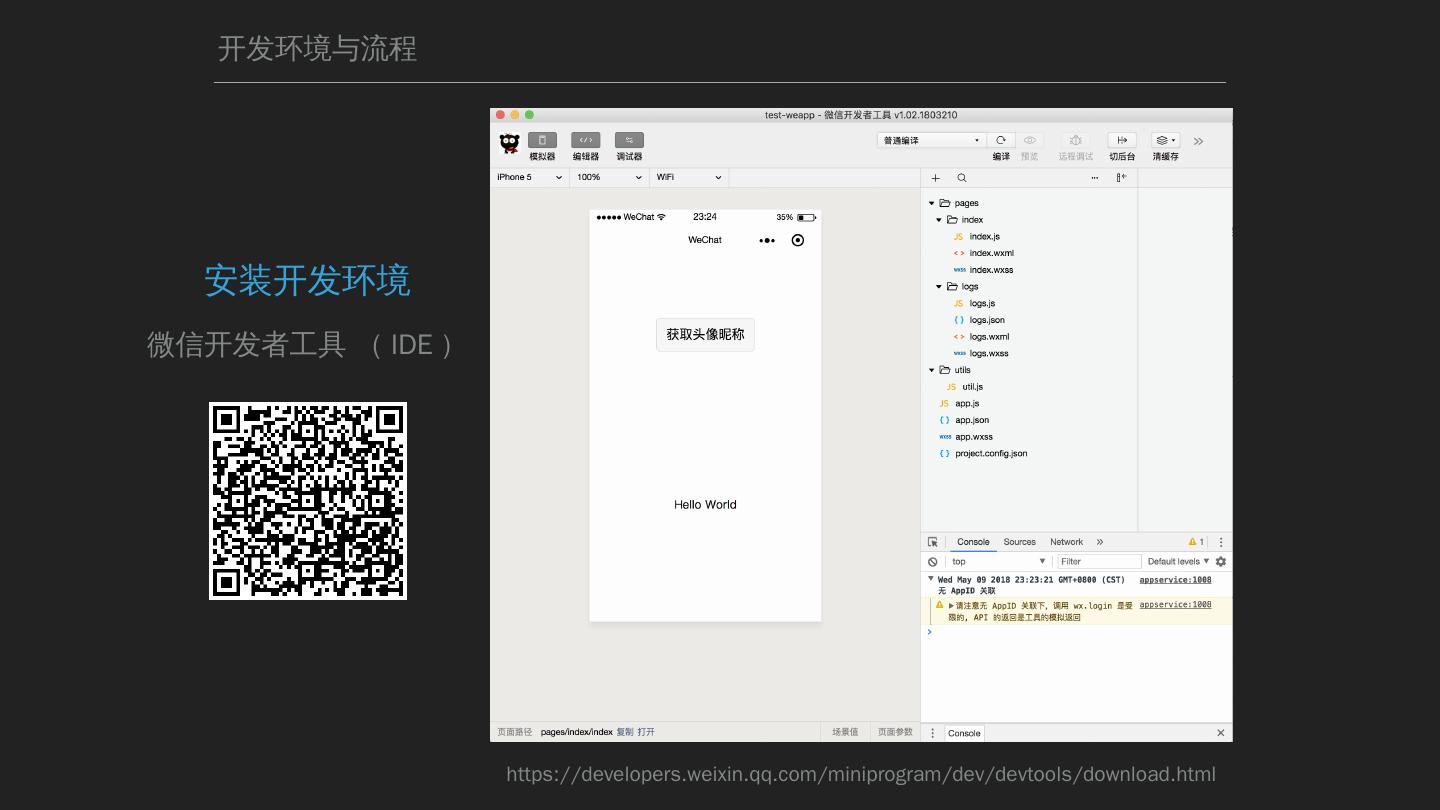1440x810 pixels.
Task: Open the iPhone 5 device dropdown
Action: click(x=529, y=177)
